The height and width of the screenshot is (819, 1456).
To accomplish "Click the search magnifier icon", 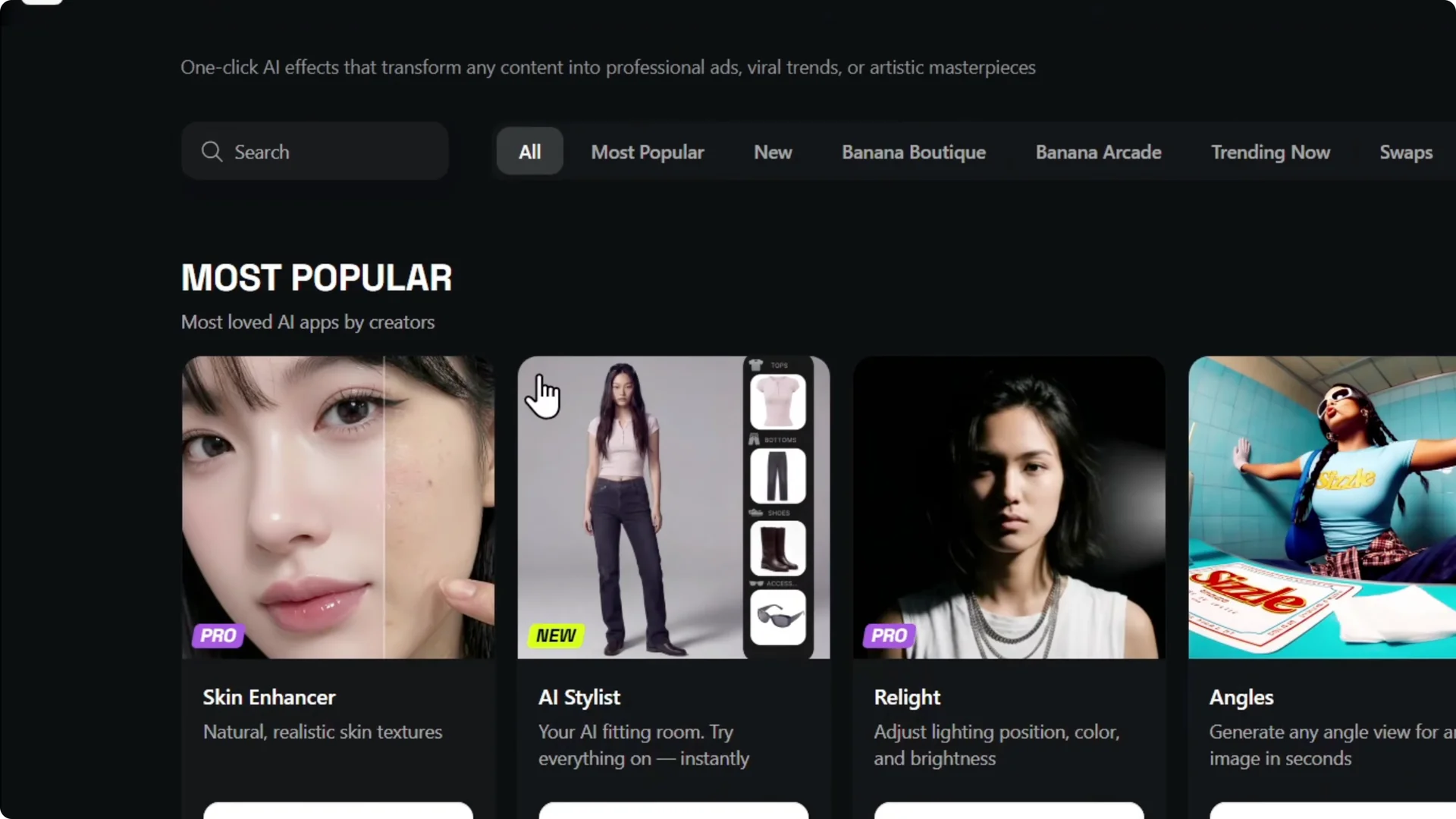I will [x=212, y=152].
